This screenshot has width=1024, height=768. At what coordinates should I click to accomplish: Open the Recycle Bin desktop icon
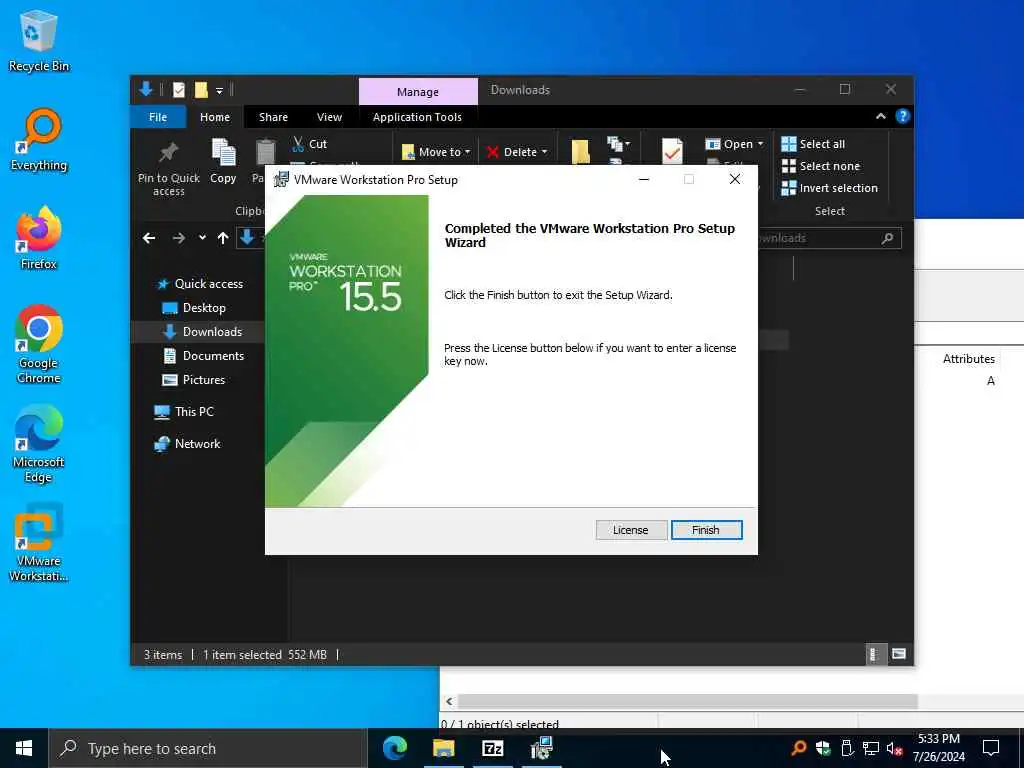tap(39, 41)
